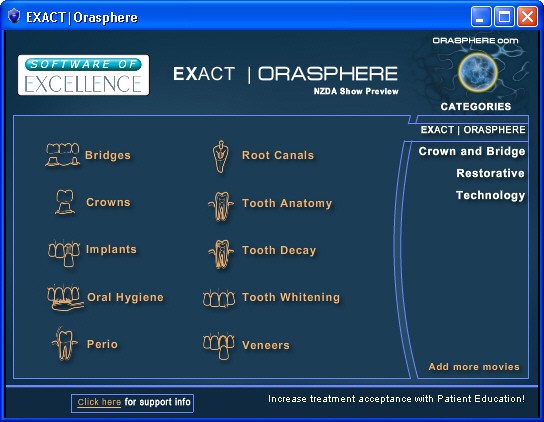Switch to the EXACT | ORASPHERE category tab
Image resolution: width=544 pixels, height=422 pixels.
(x=473, y=129)
